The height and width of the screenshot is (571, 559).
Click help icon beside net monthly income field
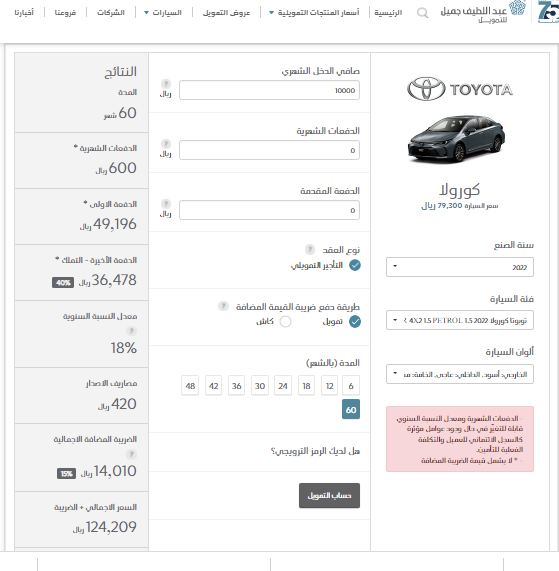pos(166,84)
